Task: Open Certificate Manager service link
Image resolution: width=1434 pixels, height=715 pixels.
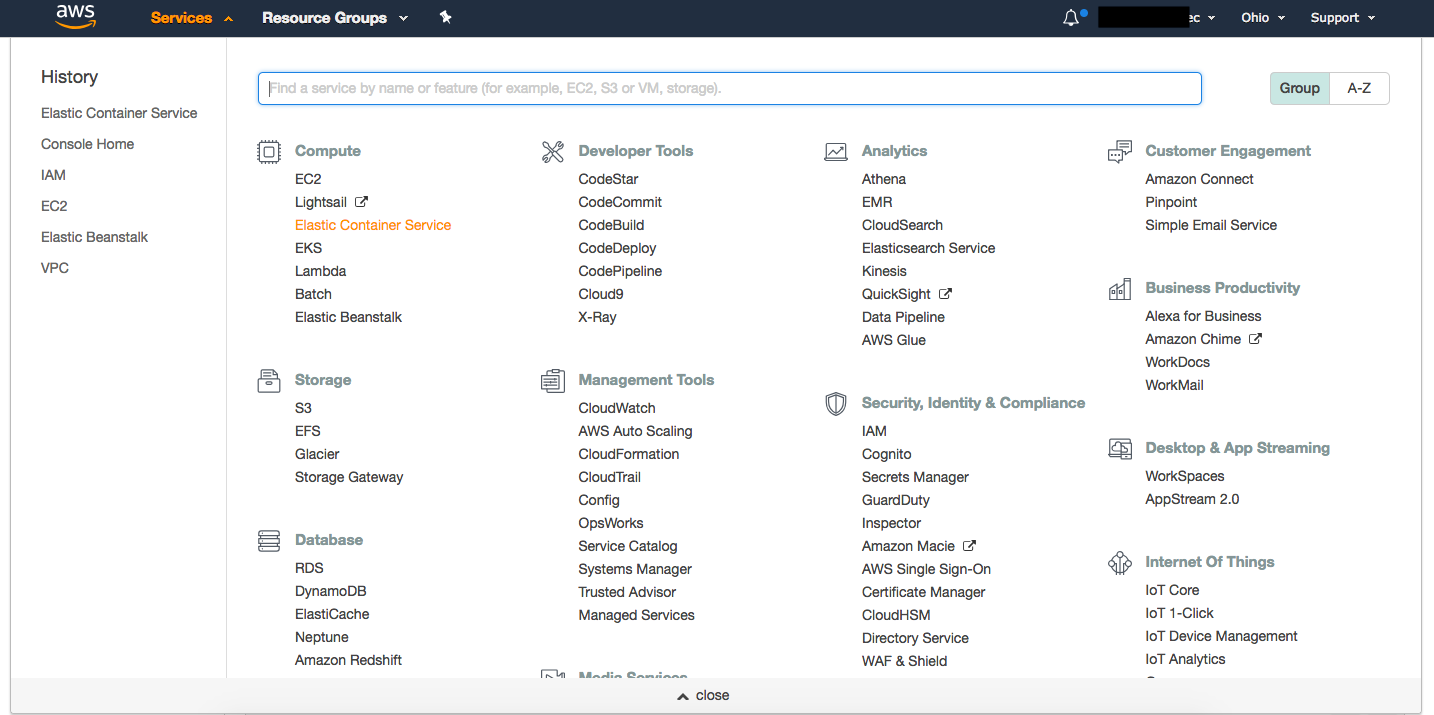Action: point(924,592)
